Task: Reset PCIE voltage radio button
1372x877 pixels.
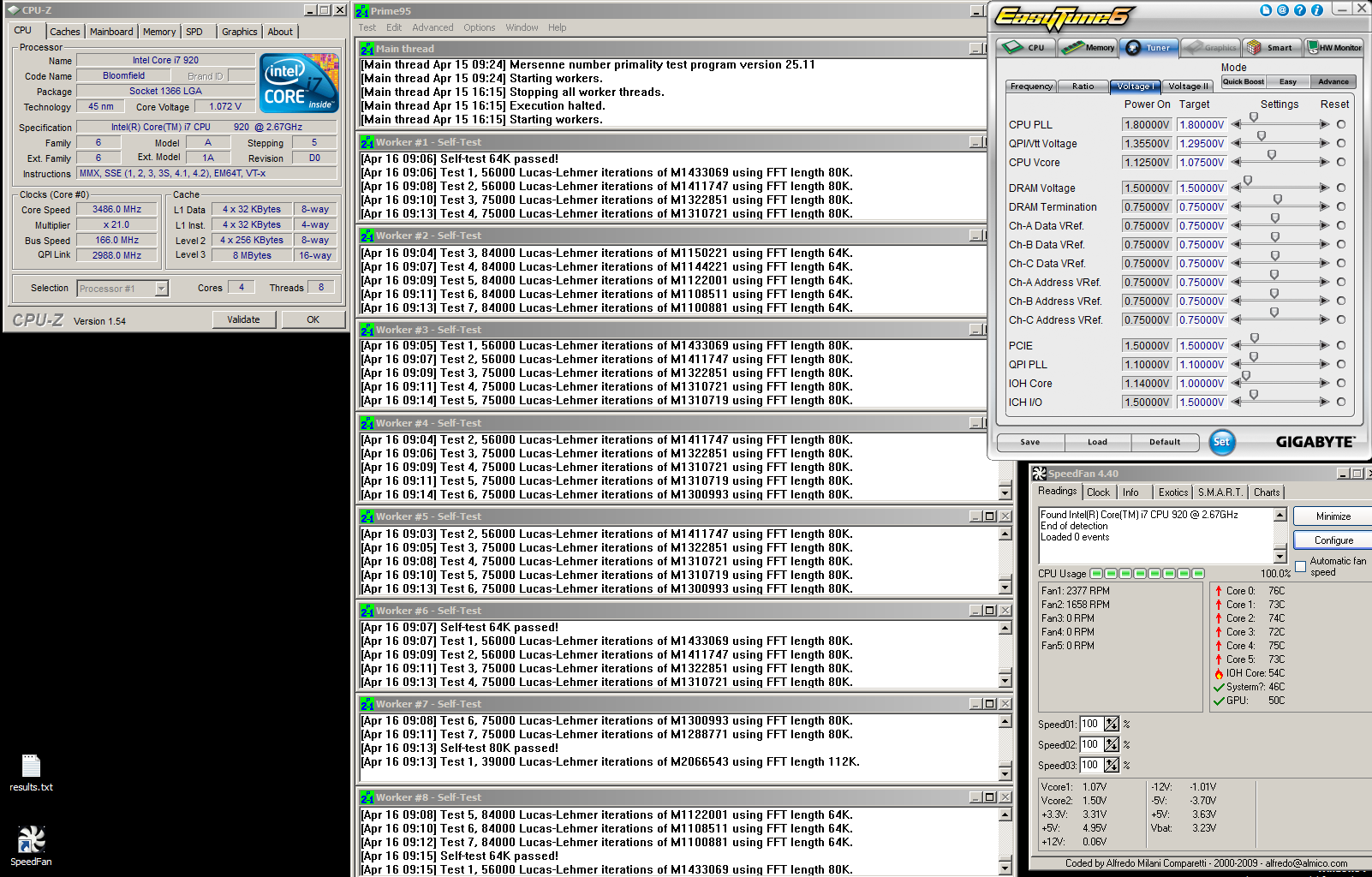Action: pos(1341,345)
